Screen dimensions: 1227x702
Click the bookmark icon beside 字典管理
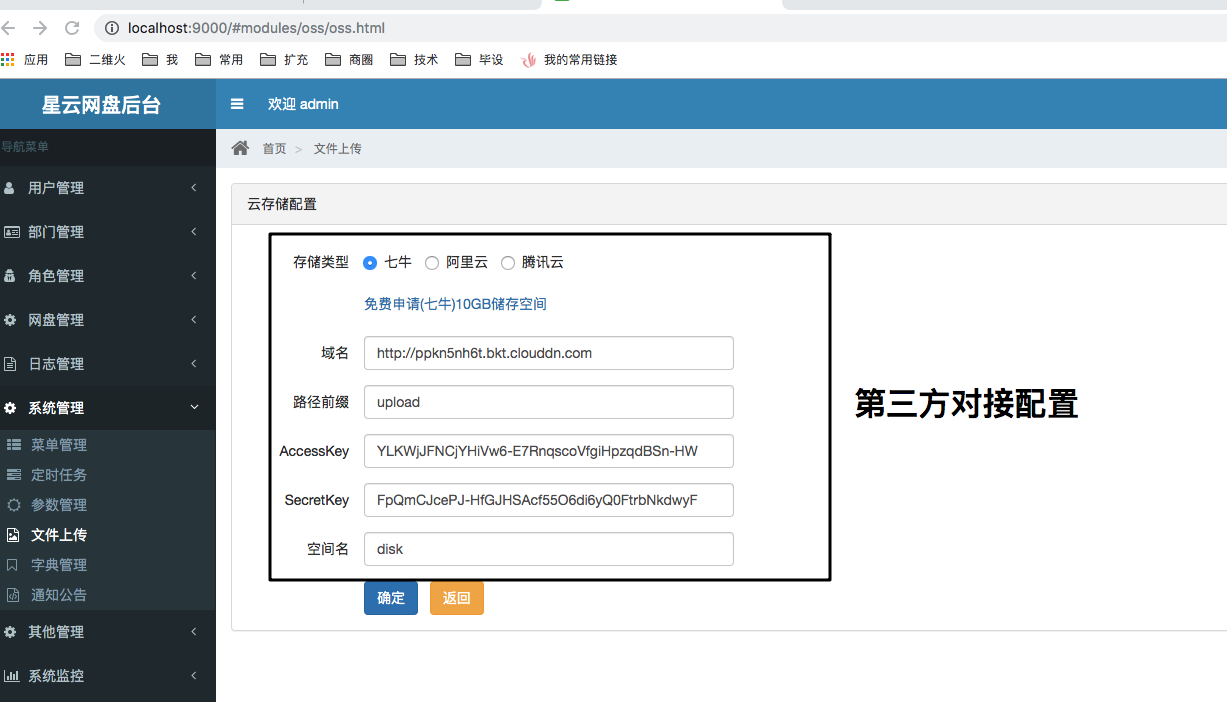[13, 565]
